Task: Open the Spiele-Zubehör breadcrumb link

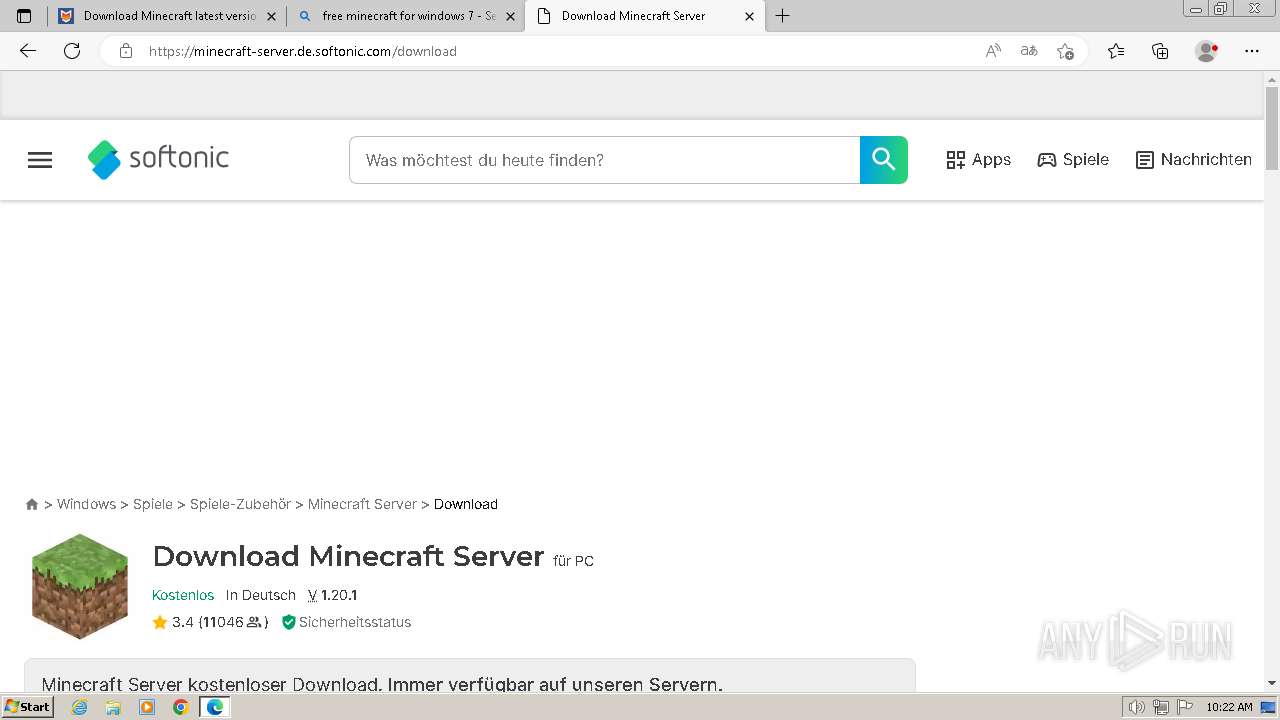Action: pos(240,504)
